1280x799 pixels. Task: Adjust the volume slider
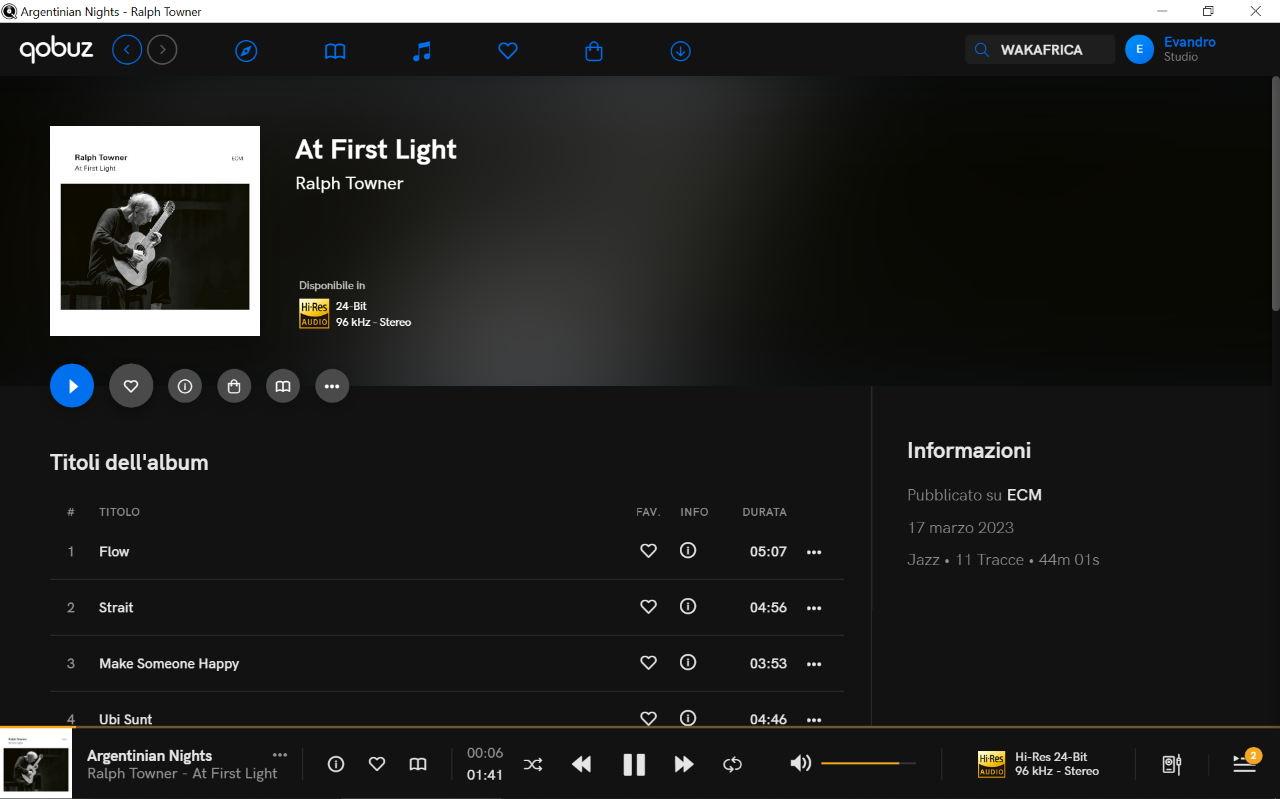click(868, 763)
